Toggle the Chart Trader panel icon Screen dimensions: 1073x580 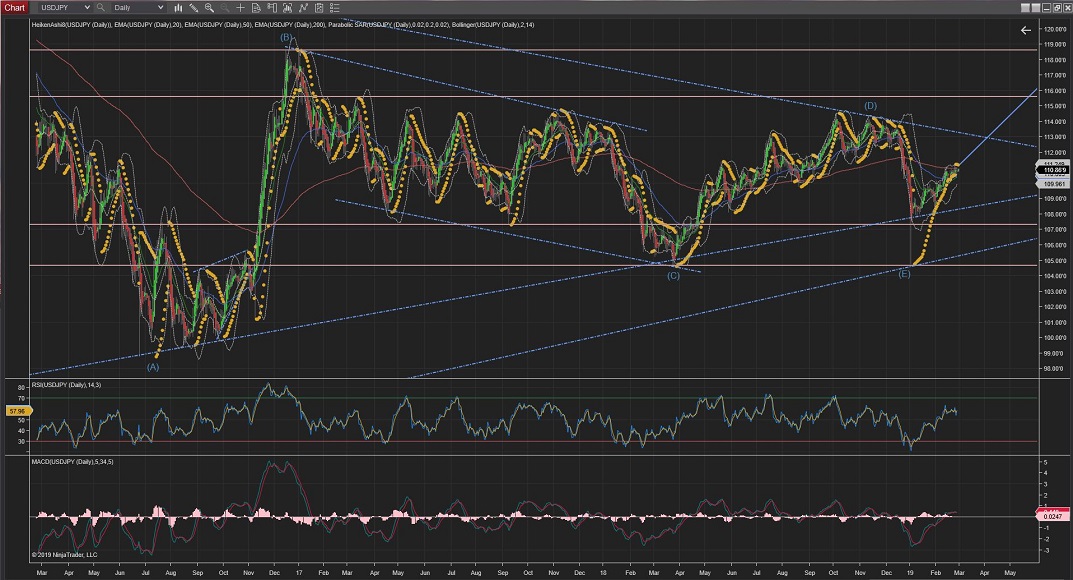pos(272,8)
